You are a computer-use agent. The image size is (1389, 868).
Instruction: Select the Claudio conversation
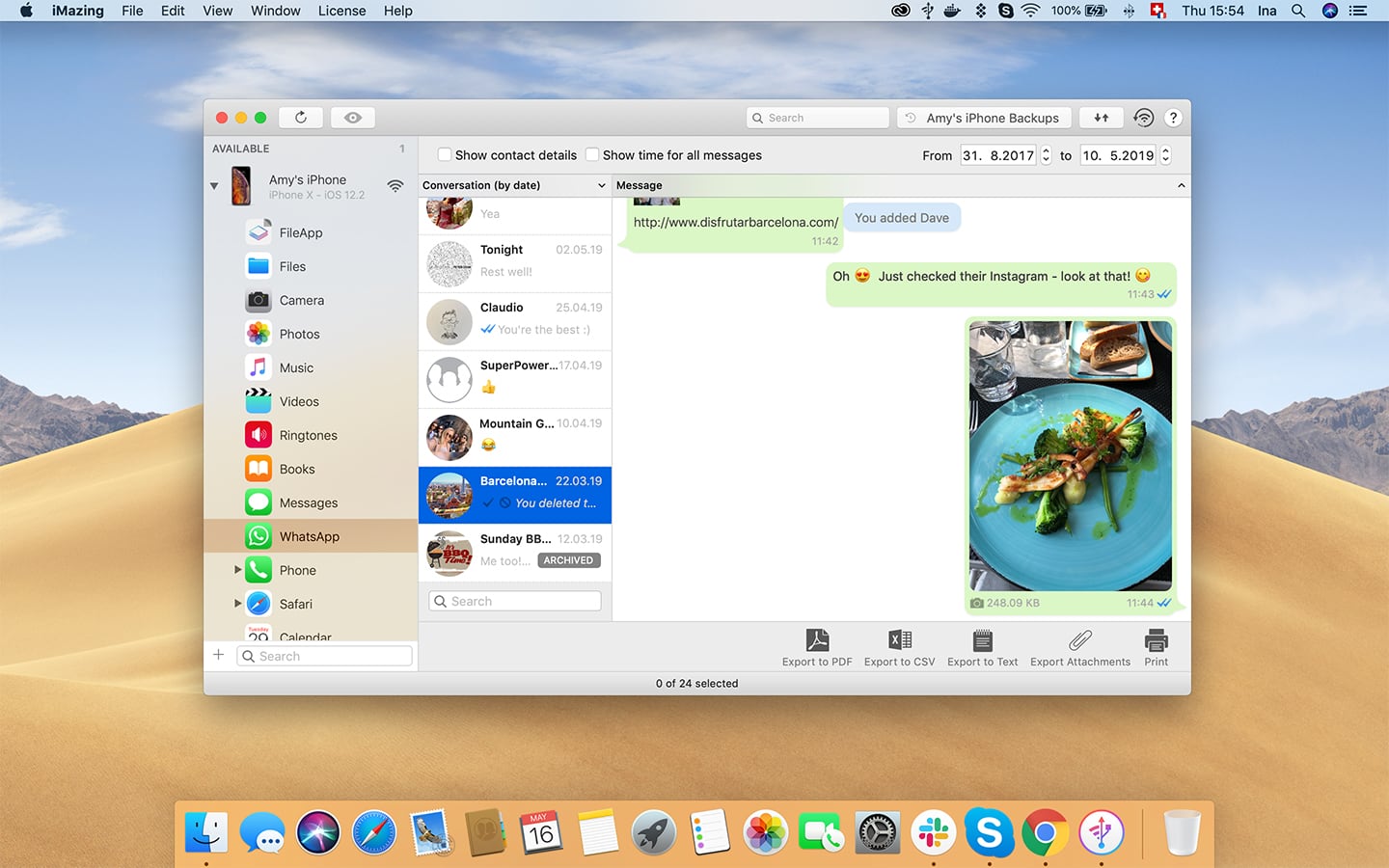pyautogui.click(x=515, y=321)
